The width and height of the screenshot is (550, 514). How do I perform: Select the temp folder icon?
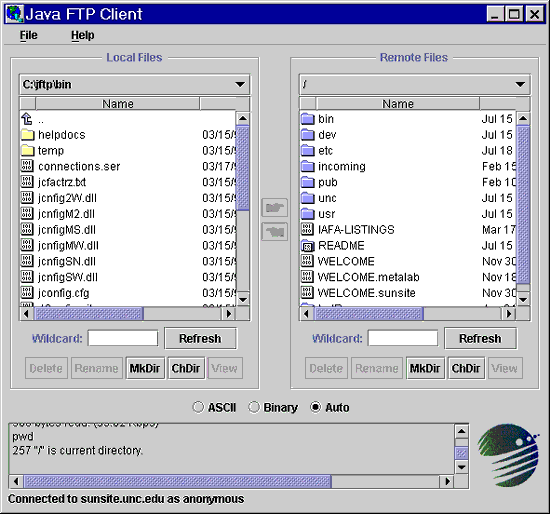27,151
